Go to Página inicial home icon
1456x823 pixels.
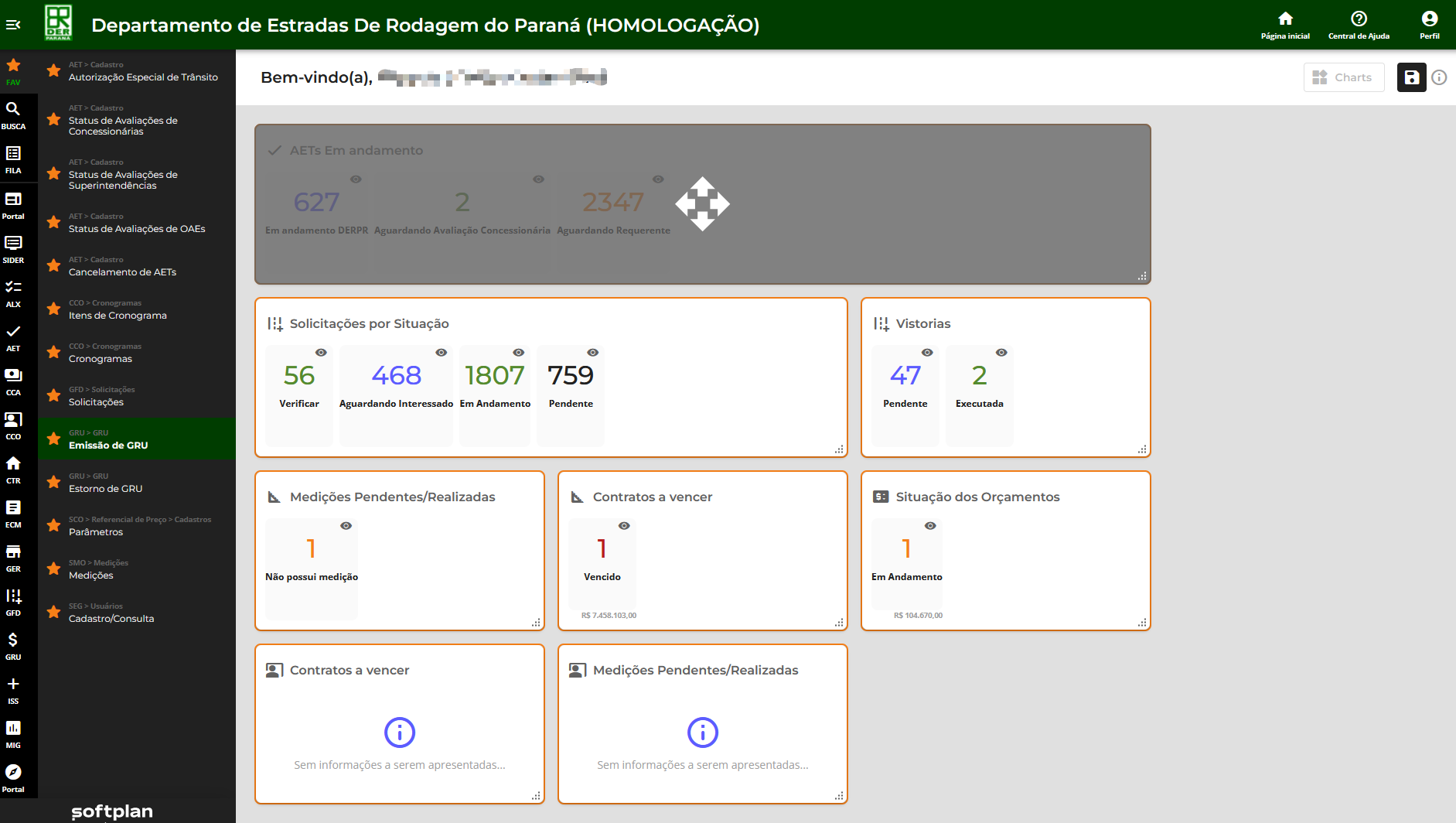pos(1285,25)
